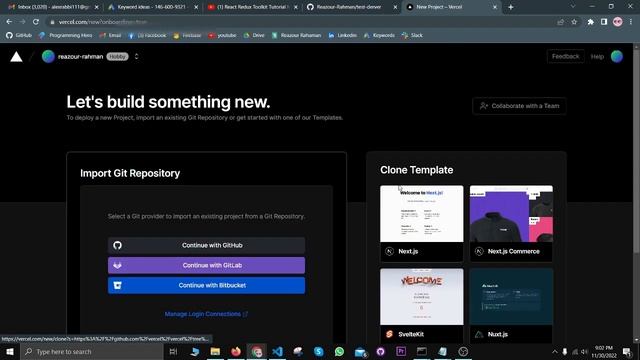Open the Windows Start menu
This screenshot has width=640, height=360.
point(10,351)
